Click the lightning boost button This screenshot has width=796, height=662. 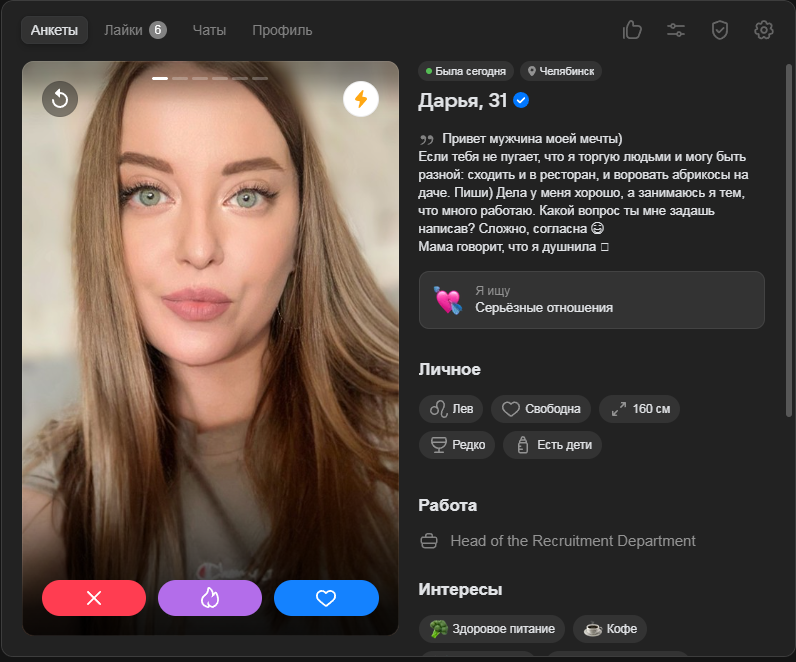point(361,99)
